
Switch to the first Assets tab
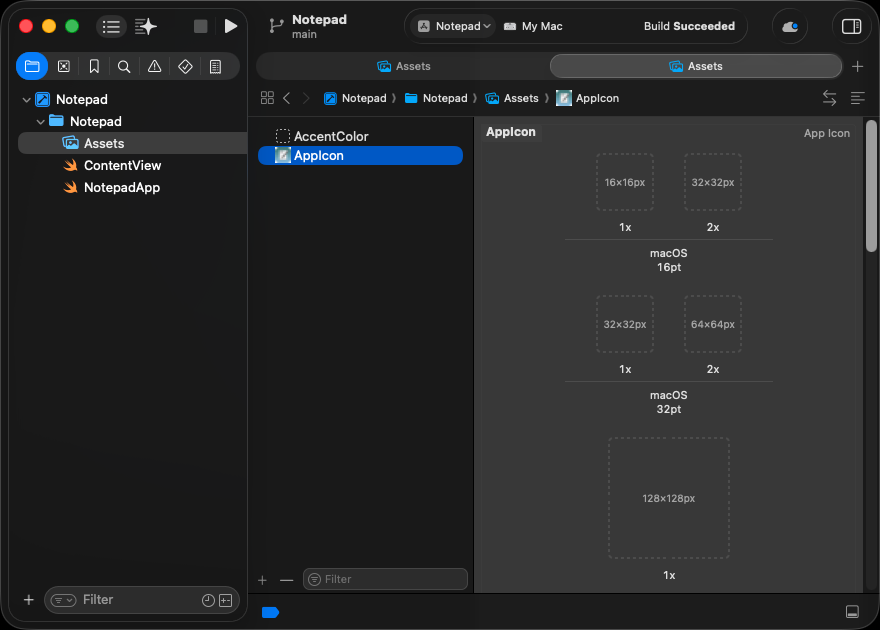pos(403,66)
